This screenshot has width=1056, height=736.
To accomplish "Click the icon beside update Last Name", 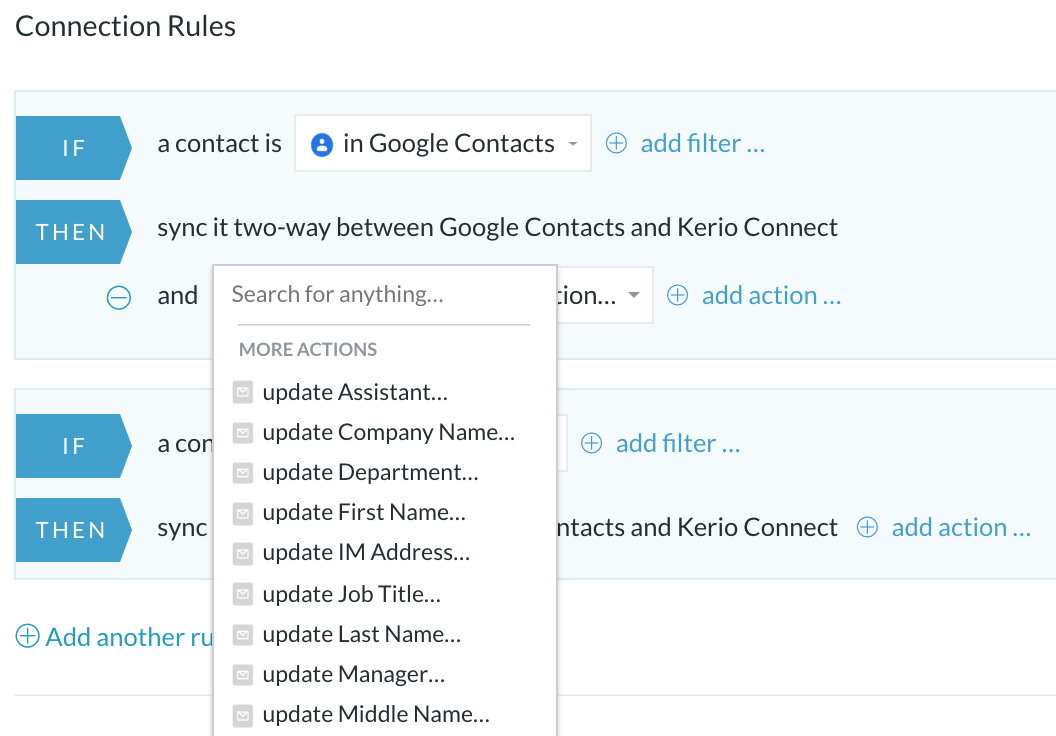I will click(243, 634).
